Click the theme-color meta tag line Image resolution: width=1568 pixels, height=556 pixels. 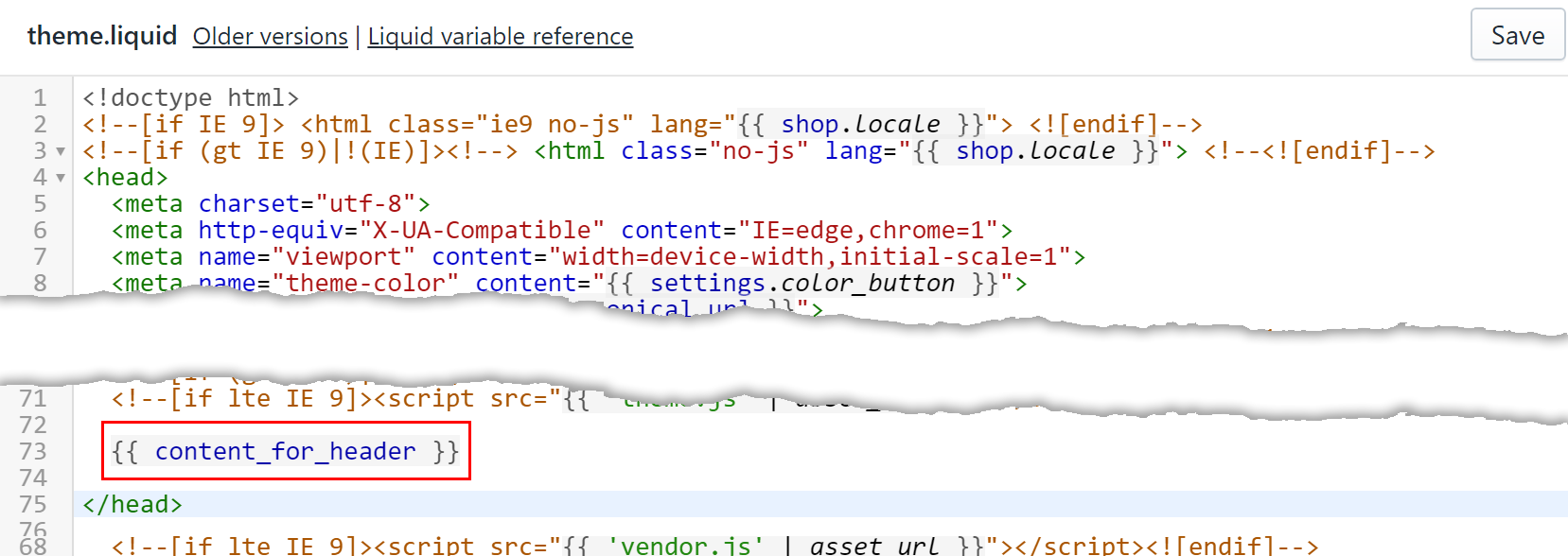point(569,284)
